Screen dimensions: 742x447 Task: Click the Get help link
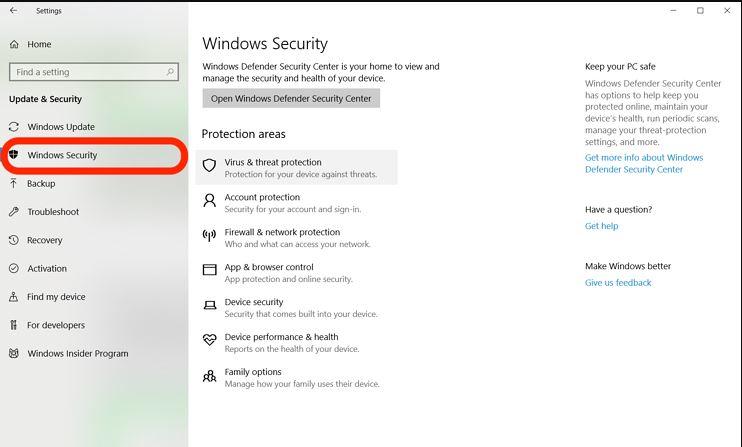click(601, 226)
